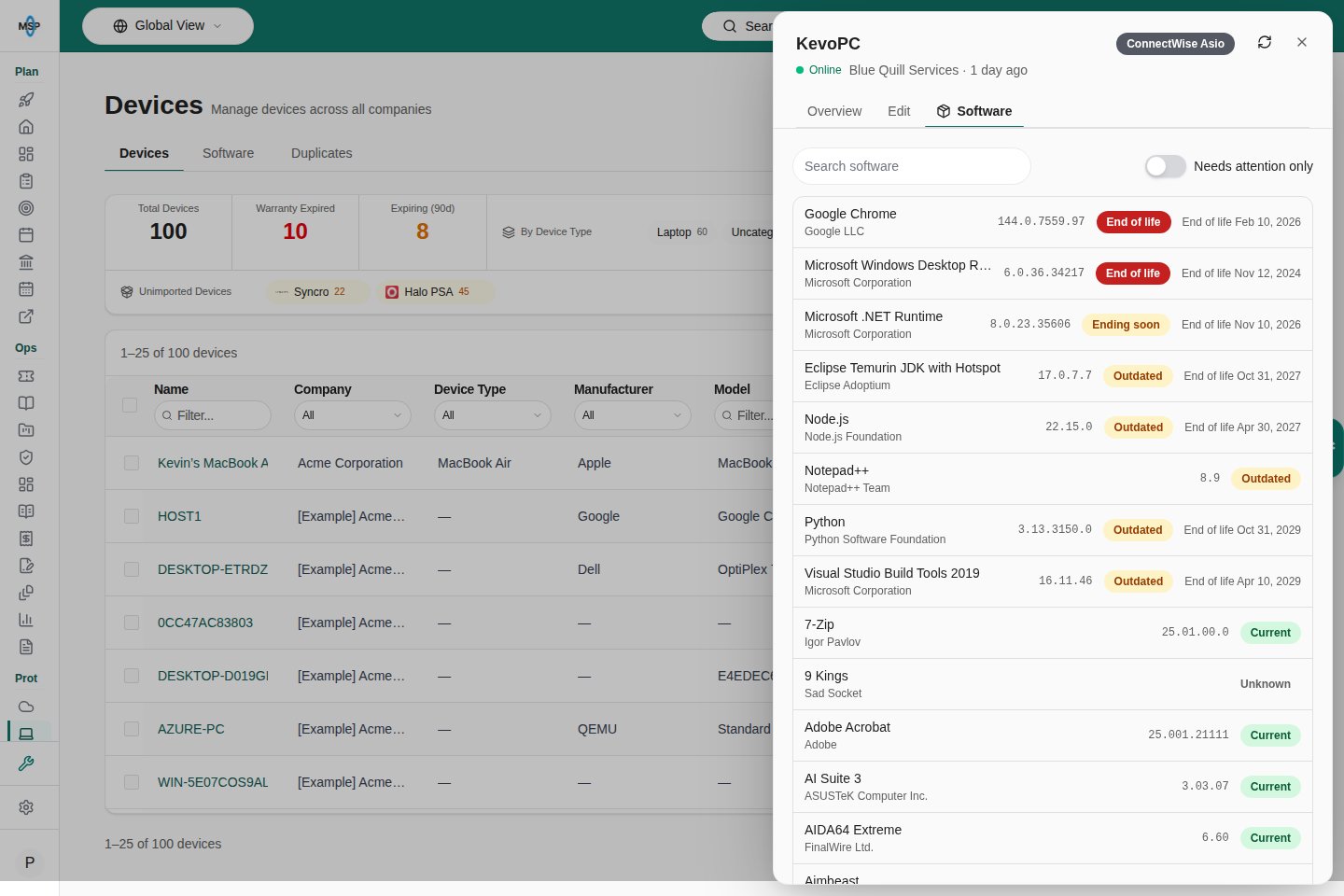Tick the select-all checkbox in table header
Screen dimensions: 1344x896
pyautogui.click(x=130, y=405)
